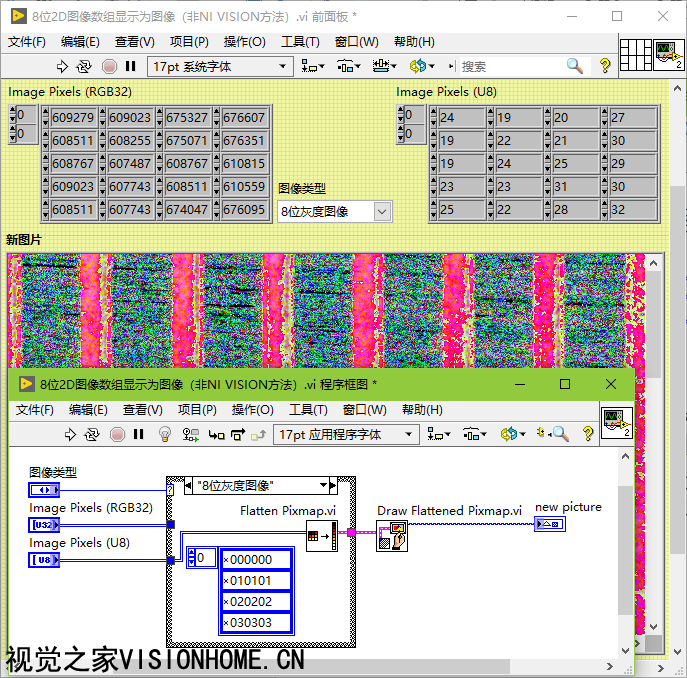Click Run arrow in front panel toolbar

tap(62, 66)
